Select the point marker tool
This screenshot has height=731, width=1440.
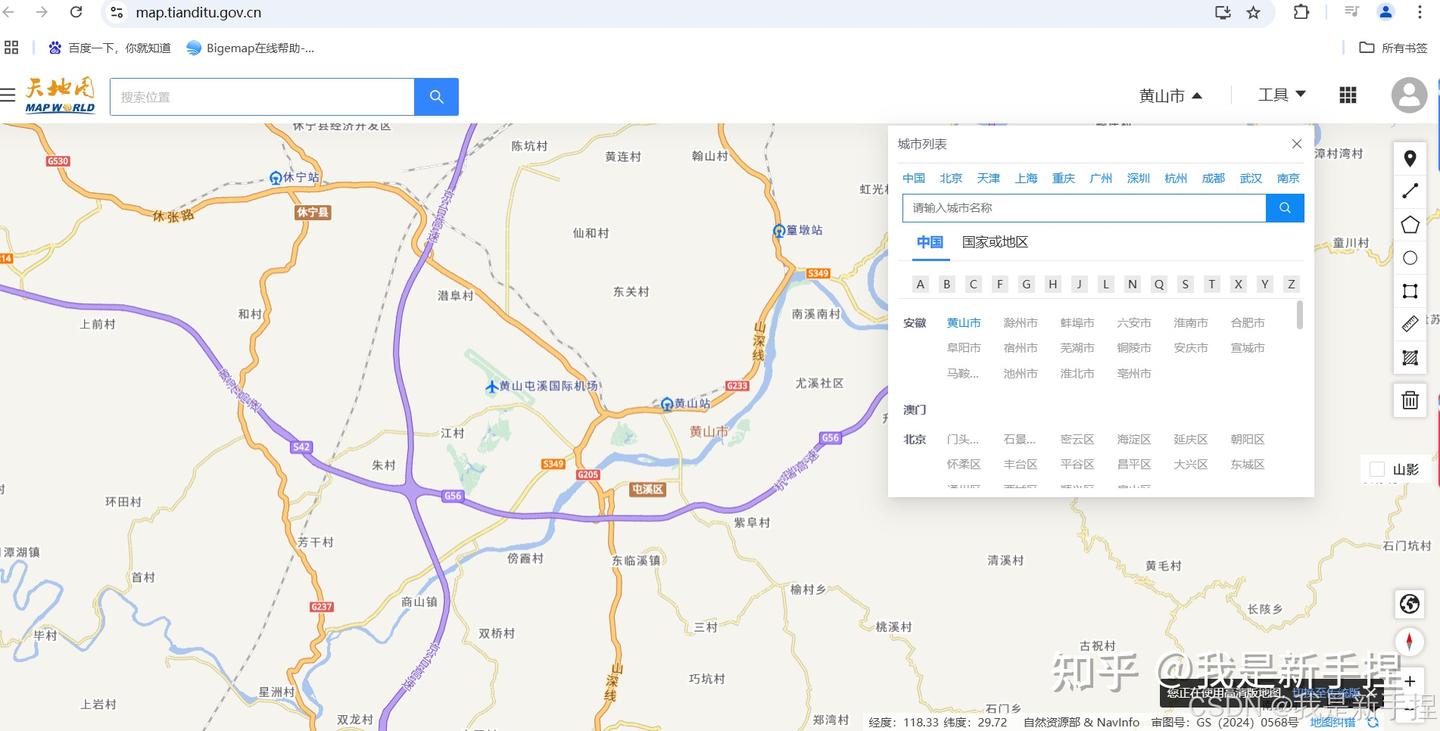click(1409, 158)
